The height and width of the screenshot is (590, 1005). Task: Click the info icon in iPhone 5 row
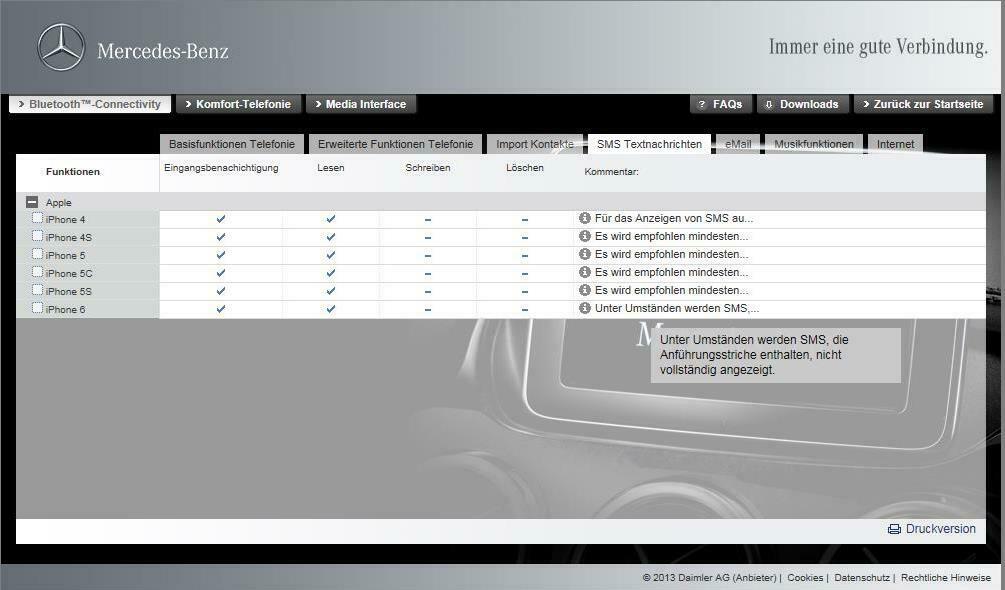(585, 254)
